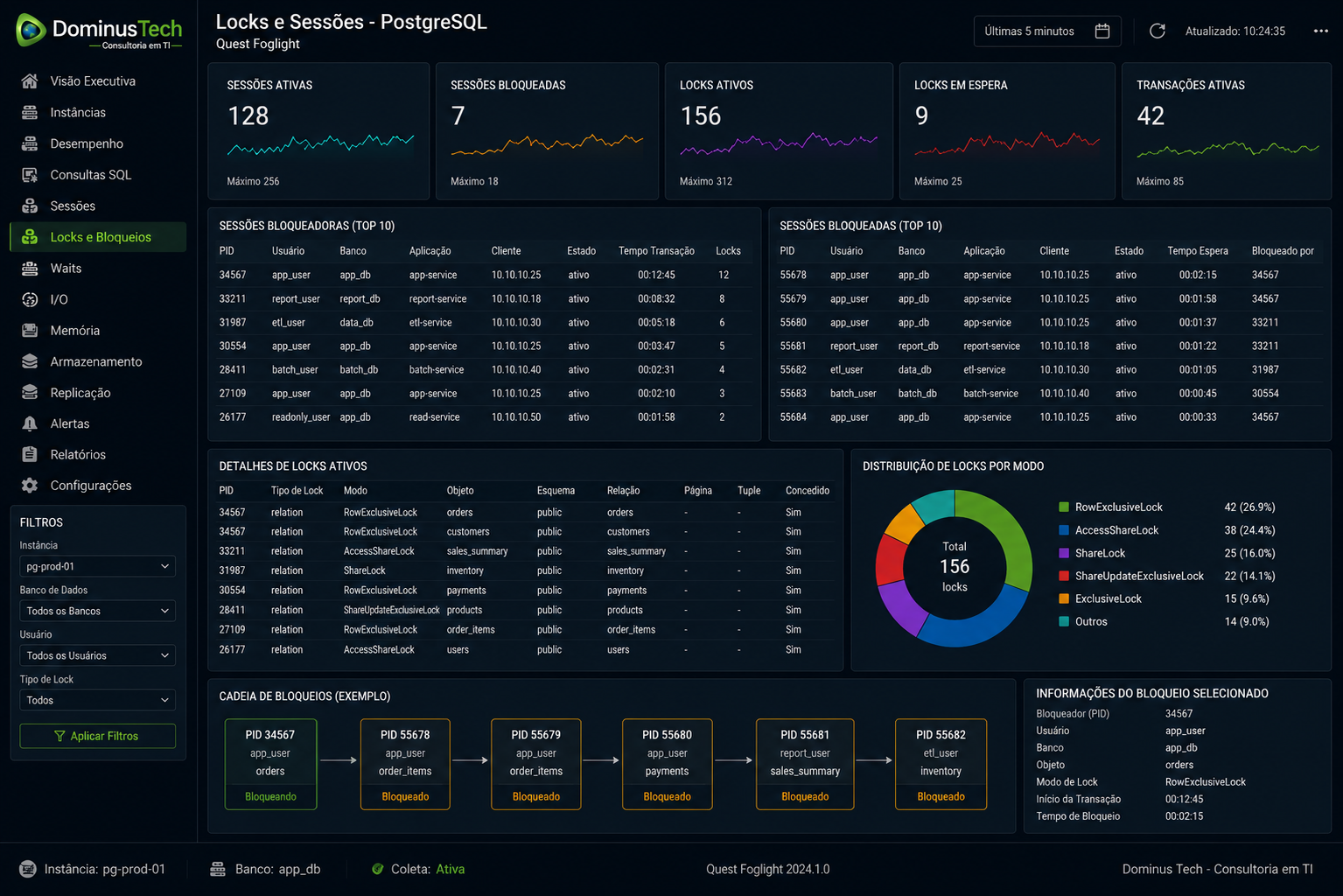The height and width of the screenshot is (896, 1343).
Task: Click the donut chart Total 156 locks
Action: tap(955, 568)
